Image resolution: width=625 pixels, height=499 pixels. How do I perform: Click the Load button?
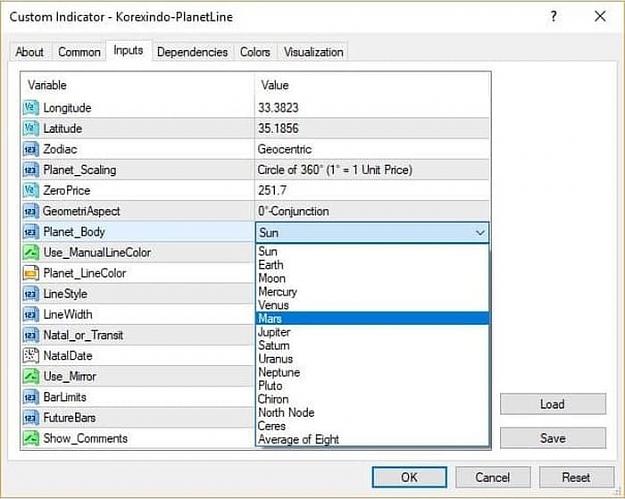pos(553,404)
